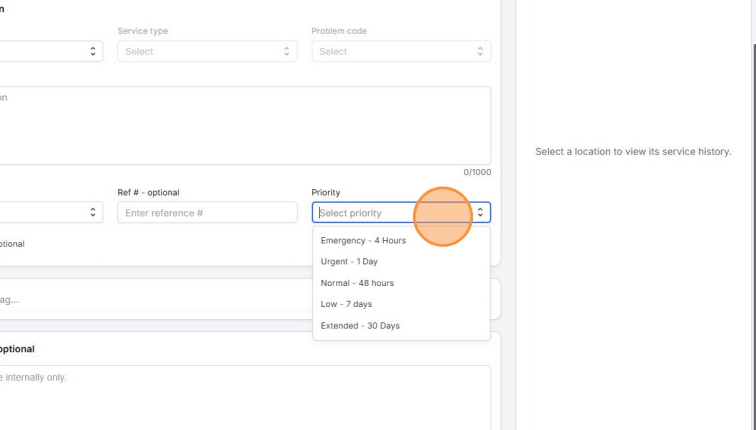
Task: Select Urgent - 1 Day option
Action: 349,262
